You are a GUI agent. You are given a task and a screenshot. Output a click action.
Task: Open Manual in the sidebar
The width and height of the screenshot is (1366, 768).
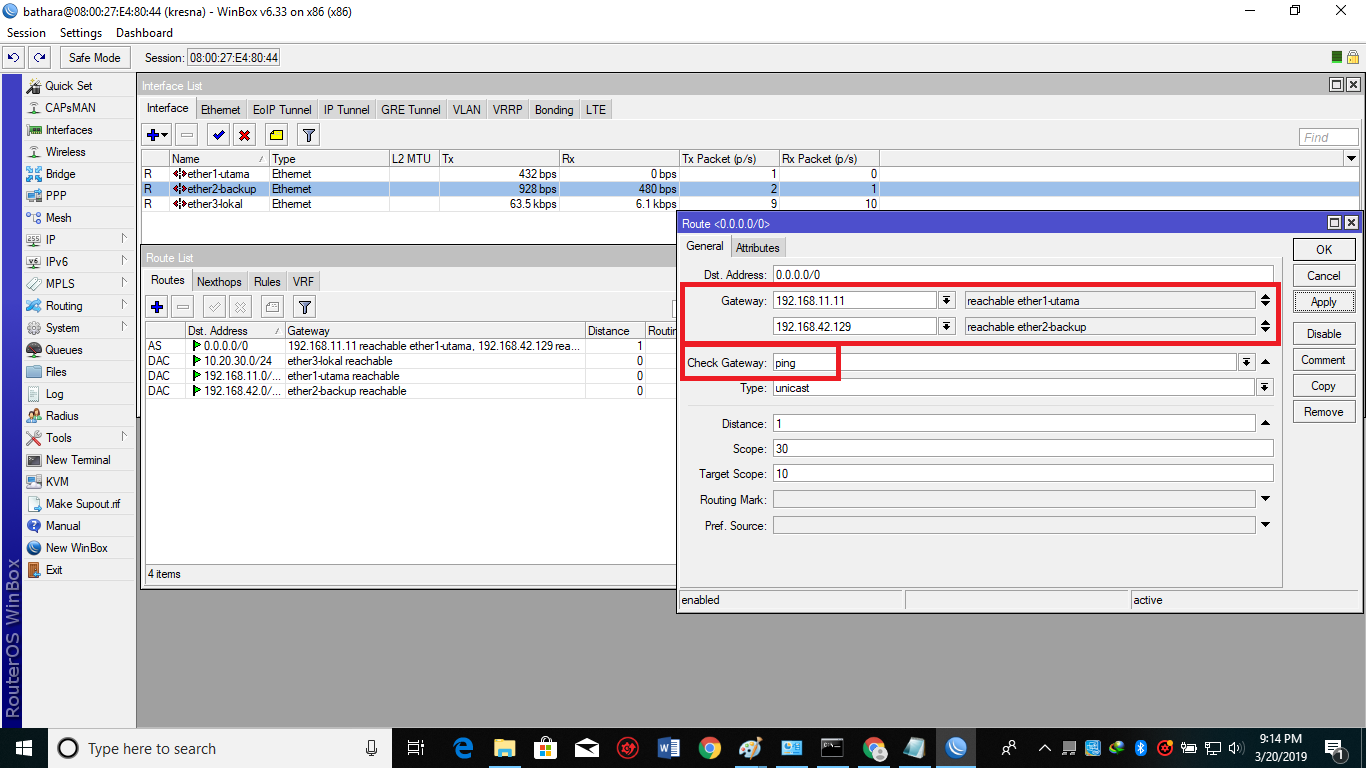tap(62, 526)
